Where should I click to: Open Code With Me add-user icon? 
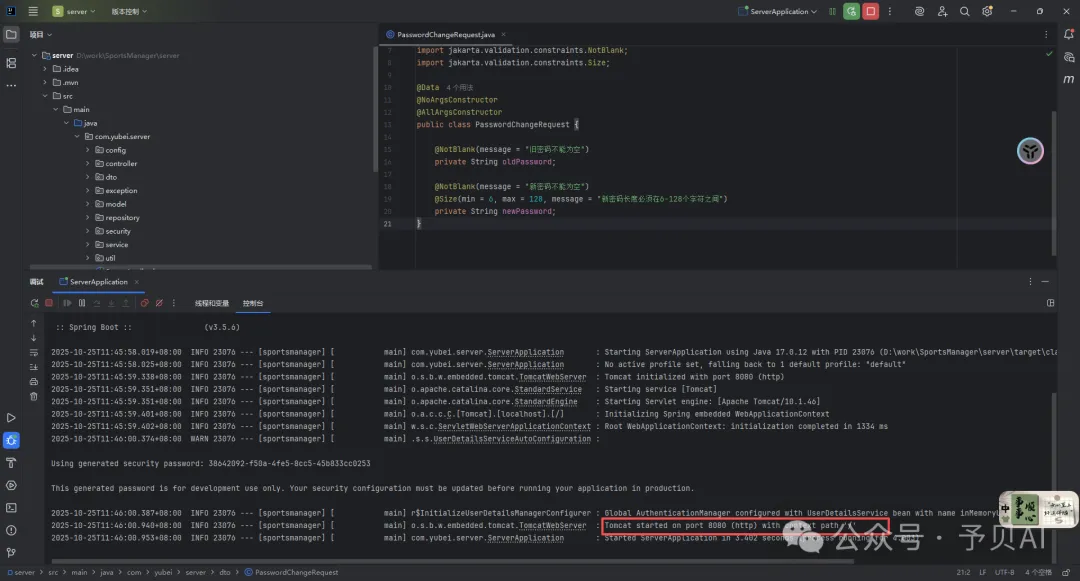point(942,11)
